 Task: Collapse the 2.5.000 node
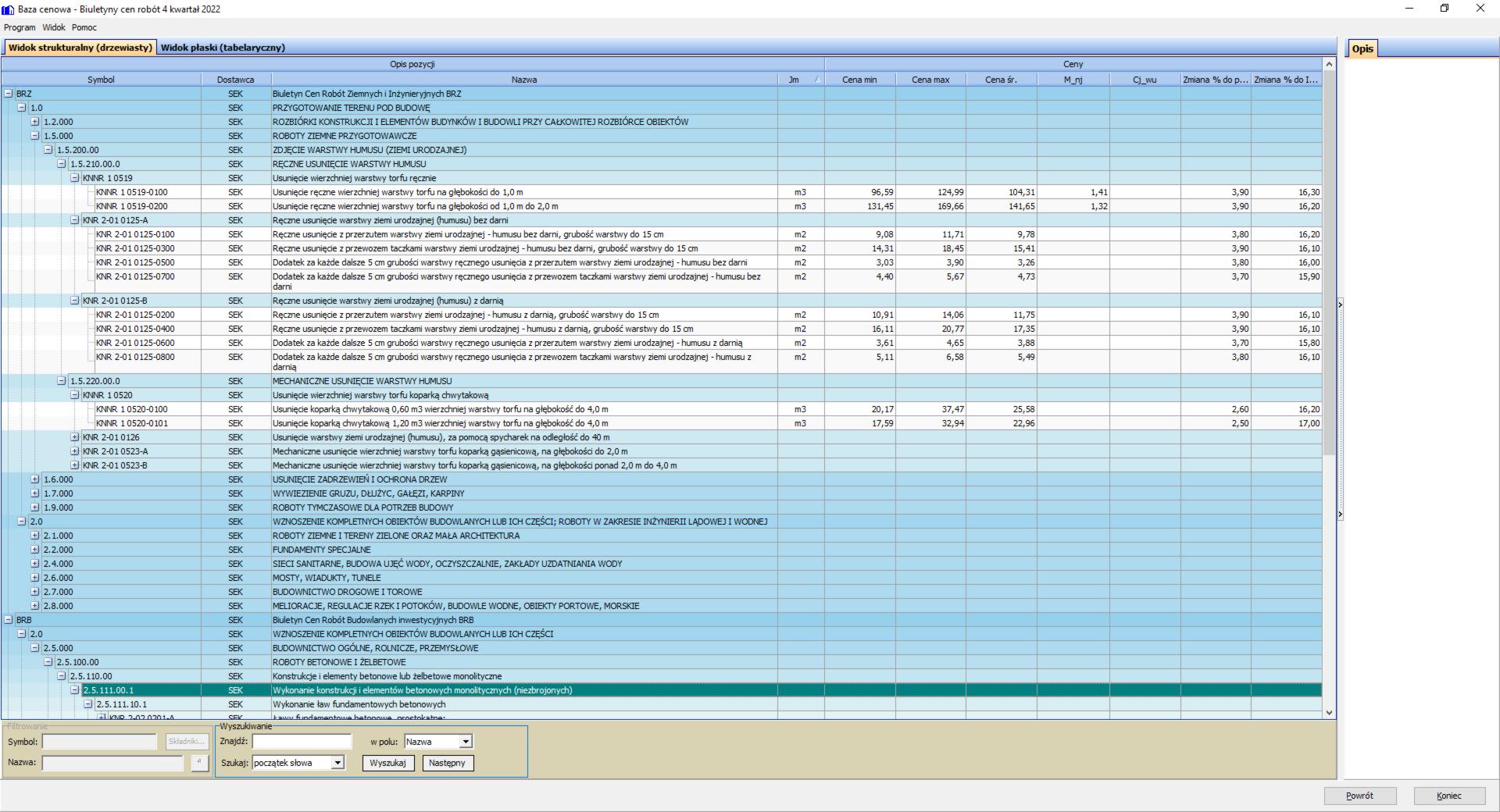35,648
